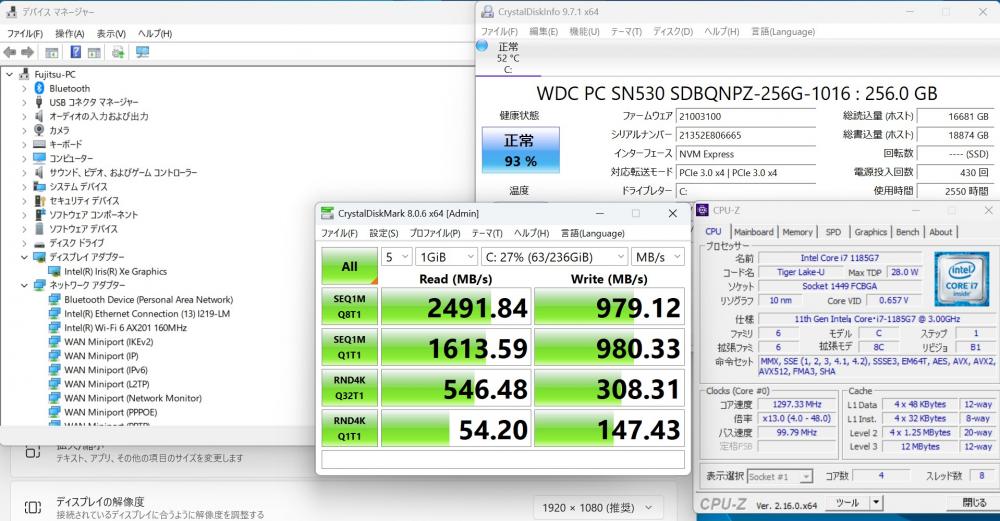Switch to the Memory tab in CPU-Z

coord(797,232)
